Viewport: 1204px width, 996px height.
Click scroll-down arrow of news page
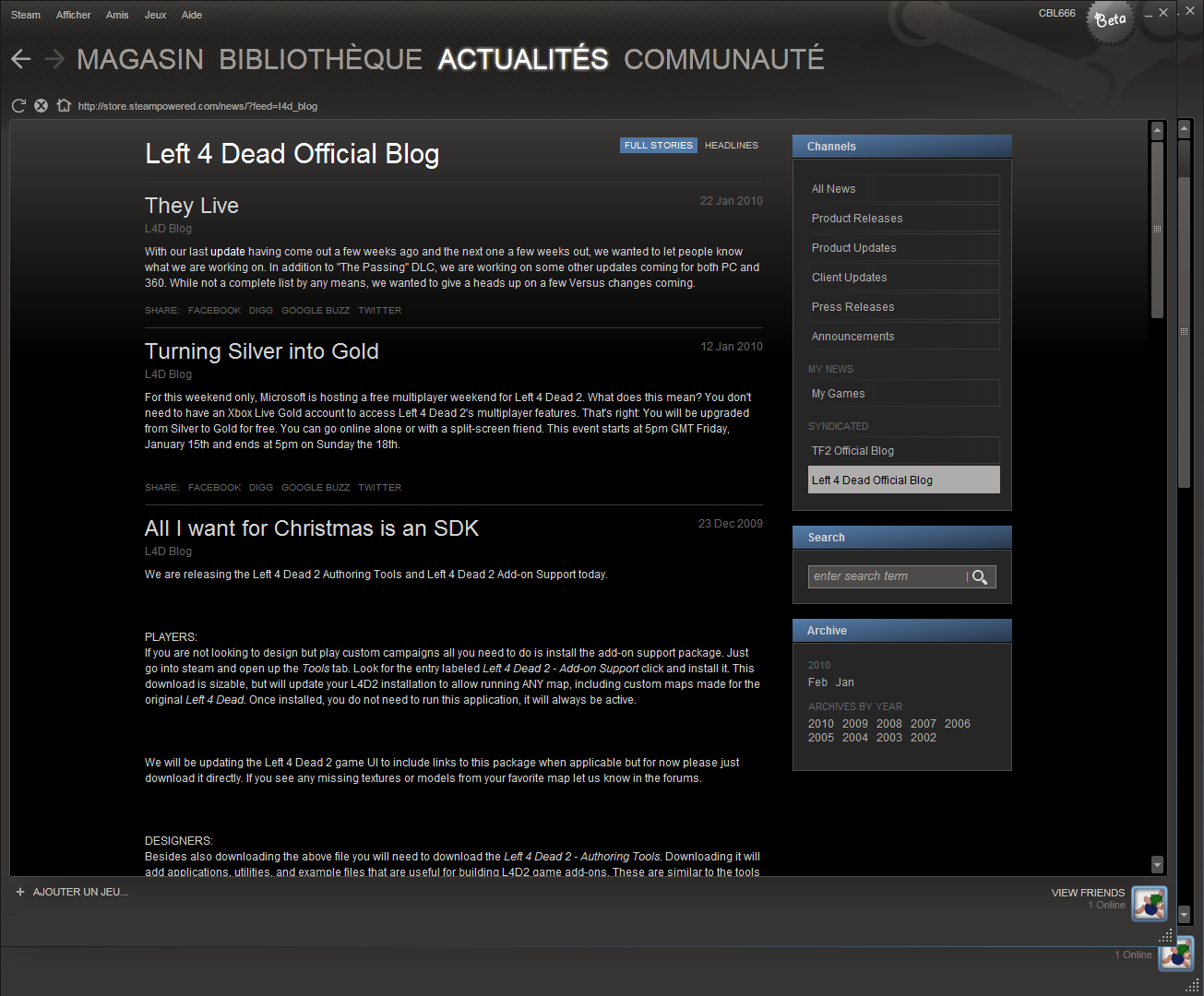1157,864
